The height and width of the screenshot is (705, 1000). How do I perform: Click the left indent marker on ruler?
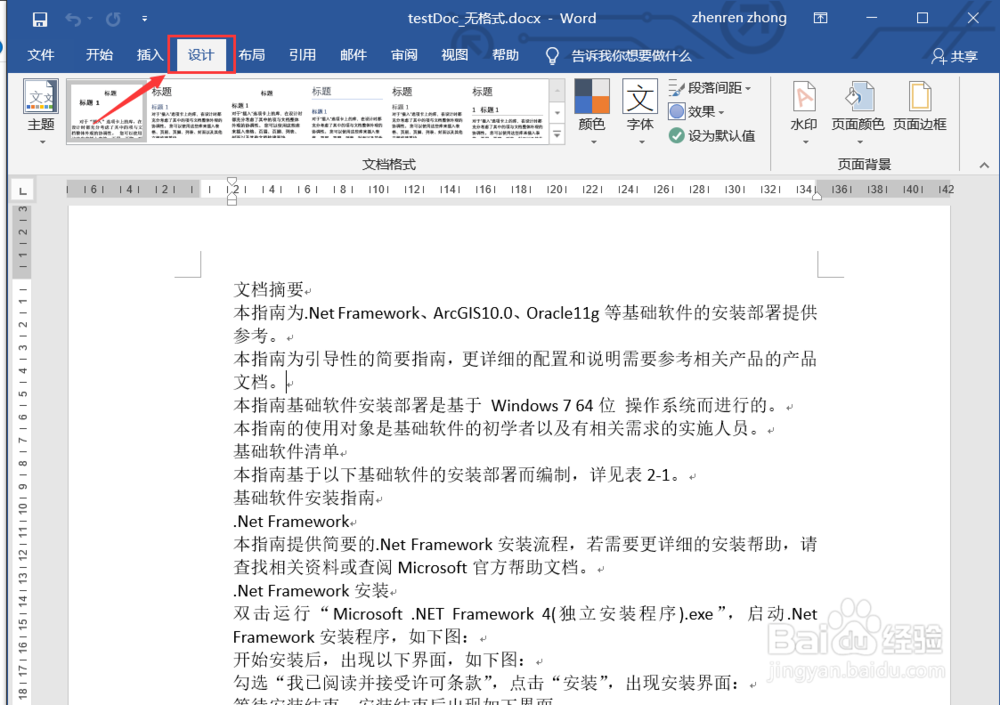pyautogui.click(x=232, y=200)
